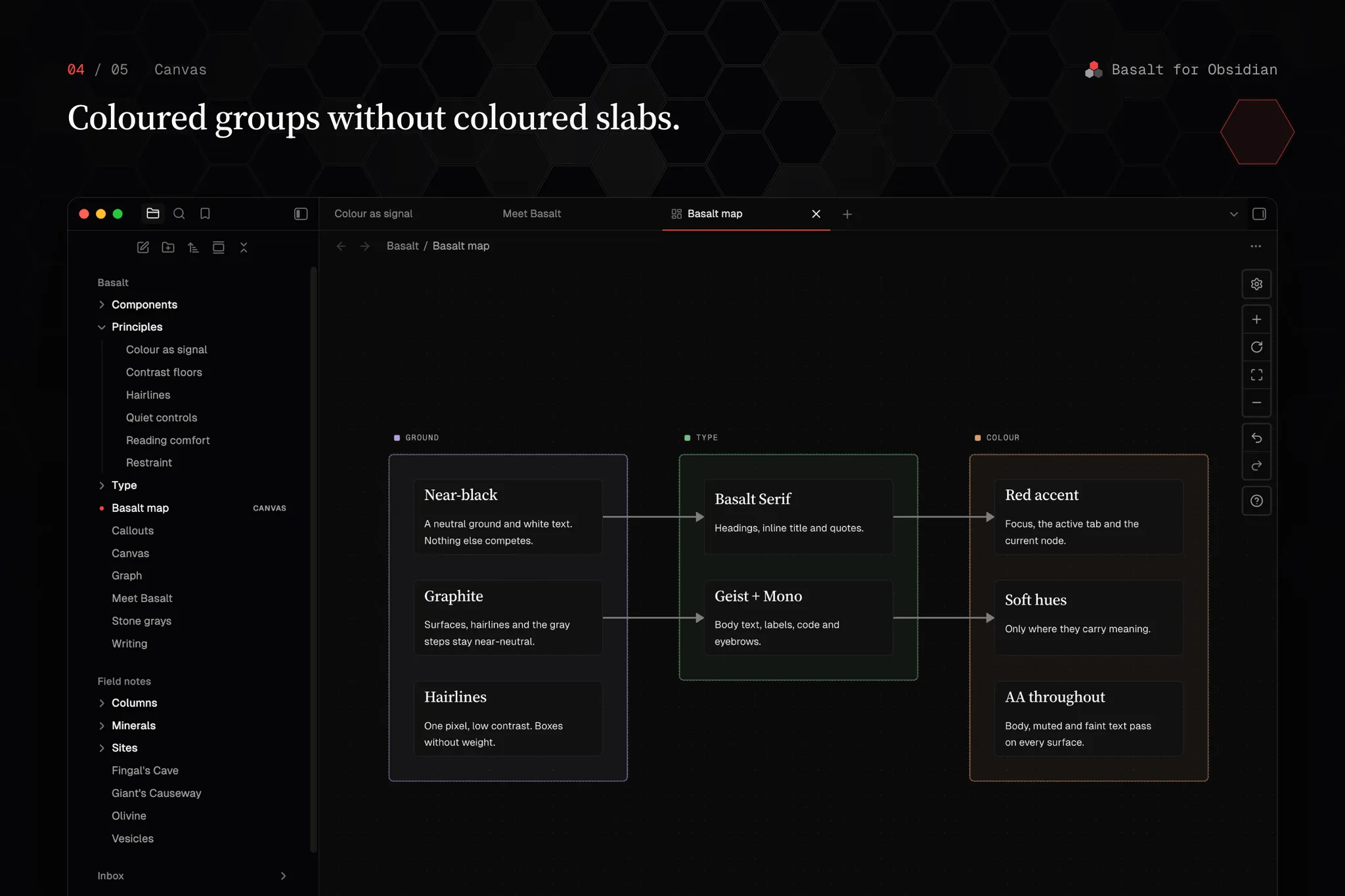Redo canvas action
The image size is (1345, 896).
tap(1256, 465)
